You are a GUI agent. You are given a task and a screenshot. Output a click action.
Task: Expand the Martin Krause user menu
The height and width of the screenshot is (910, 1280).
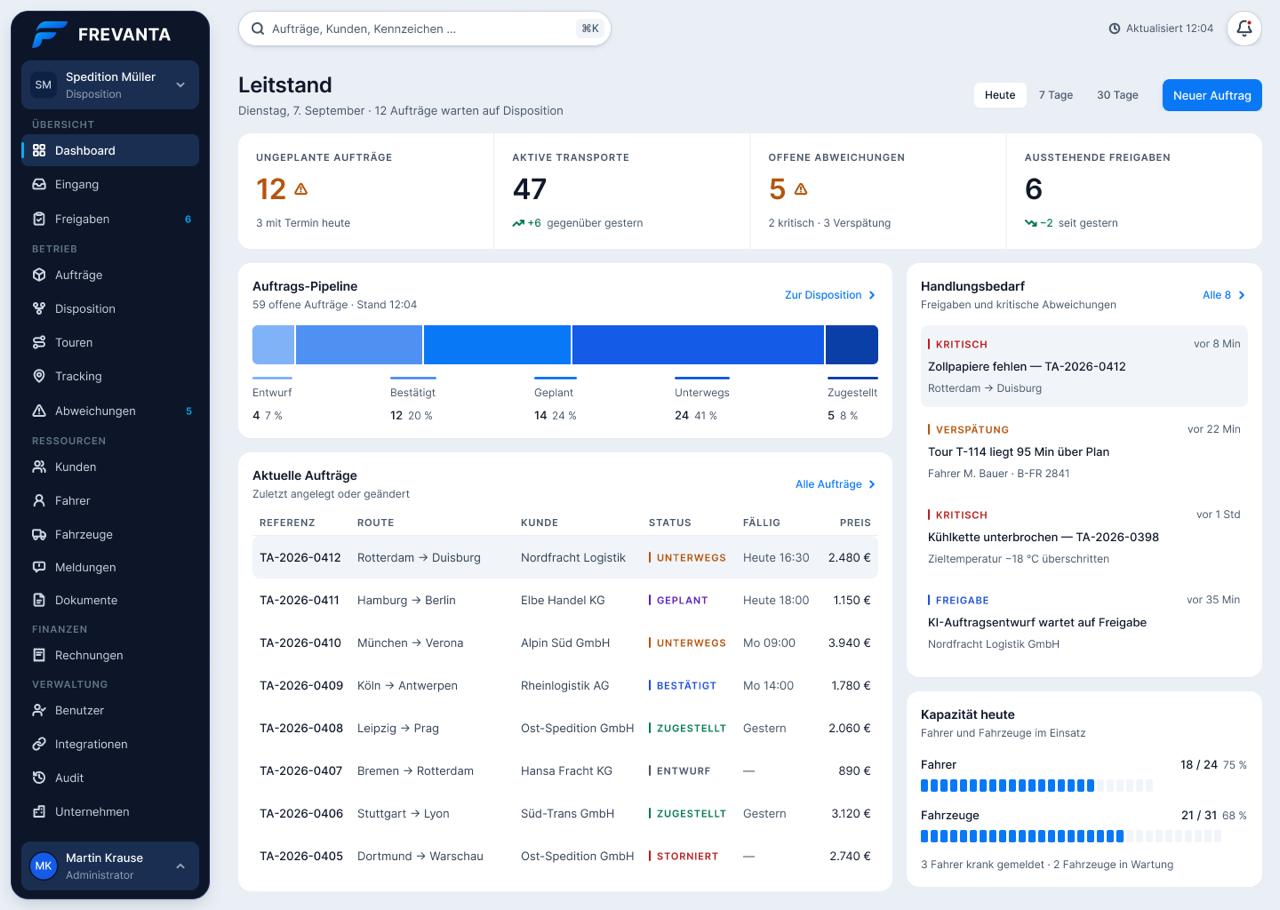110,866
